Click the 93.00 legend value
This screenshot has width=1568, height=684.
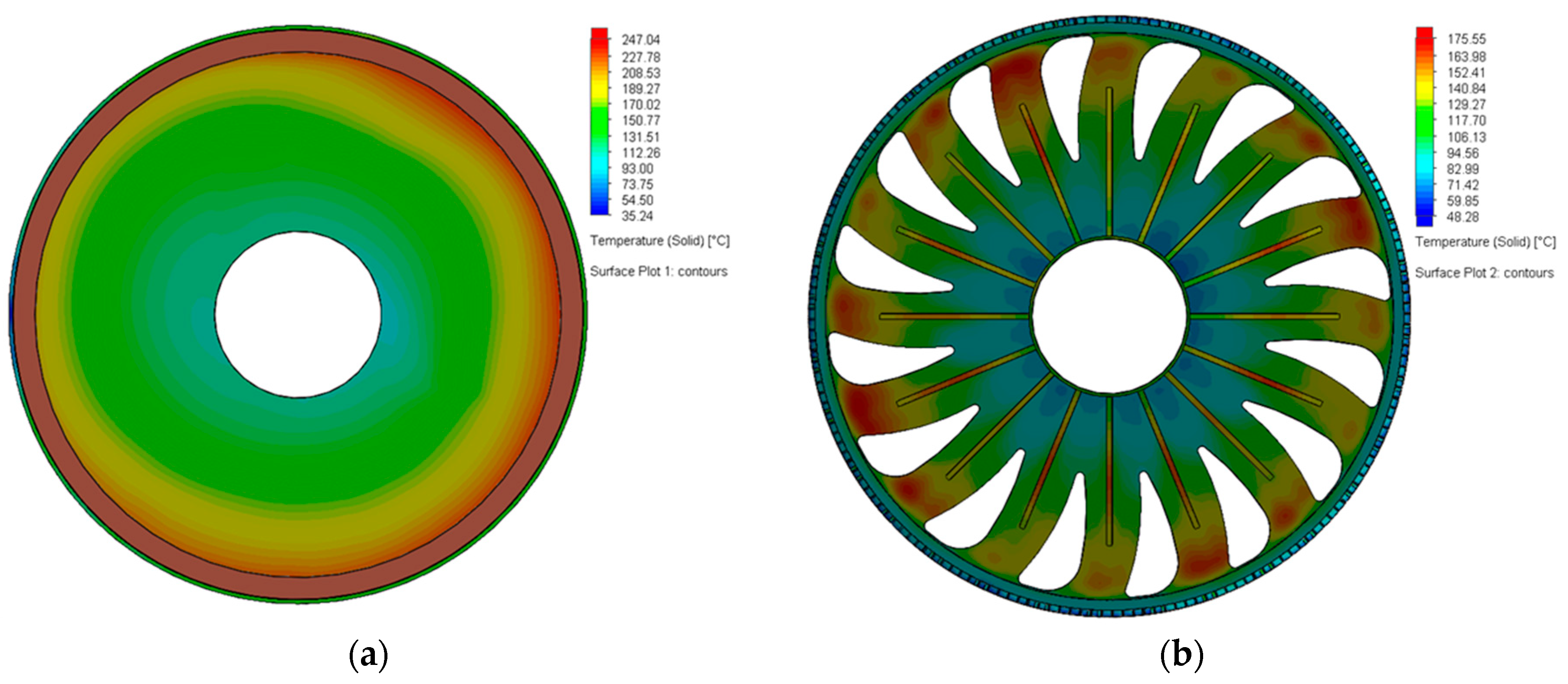coord(636,169)
